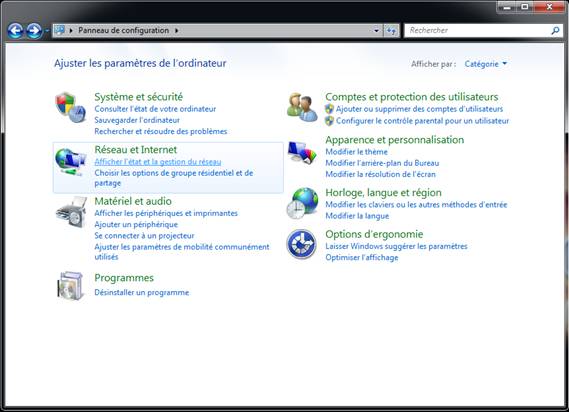Click the Comptes et protection users icon
The height and width of the screenshot is (412, 569).
point(302,107)
